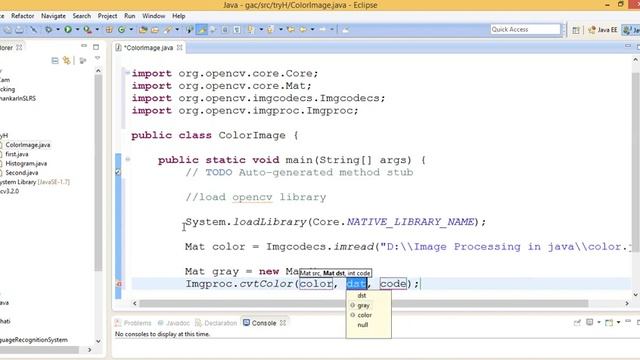Open dropdown arrow next to Debug icon
640x360 pixels.
pyautogui.click(x=58, y=29)
